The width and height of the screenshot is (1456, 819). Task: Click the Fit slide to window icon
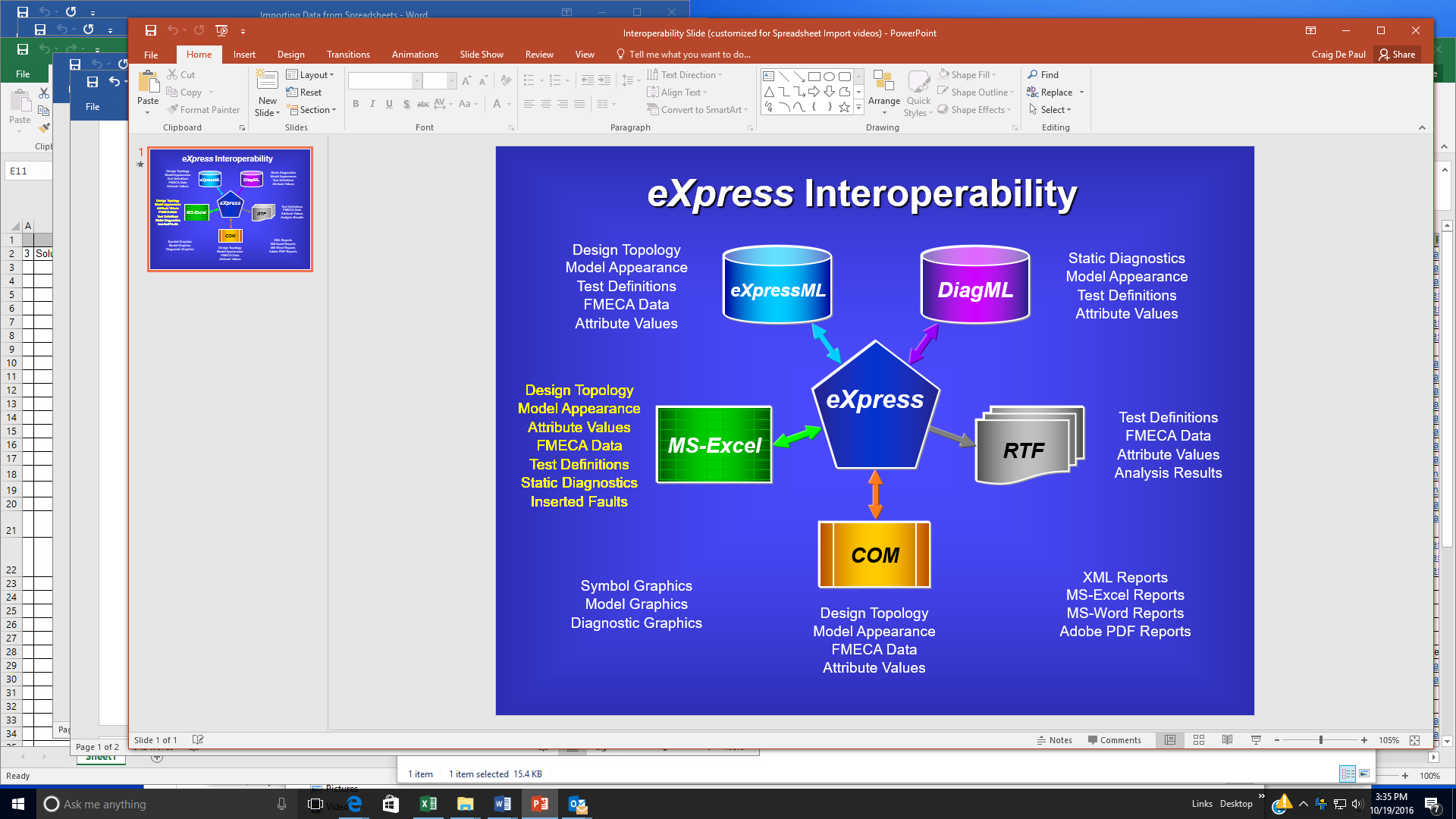(x=1414, y=740)
